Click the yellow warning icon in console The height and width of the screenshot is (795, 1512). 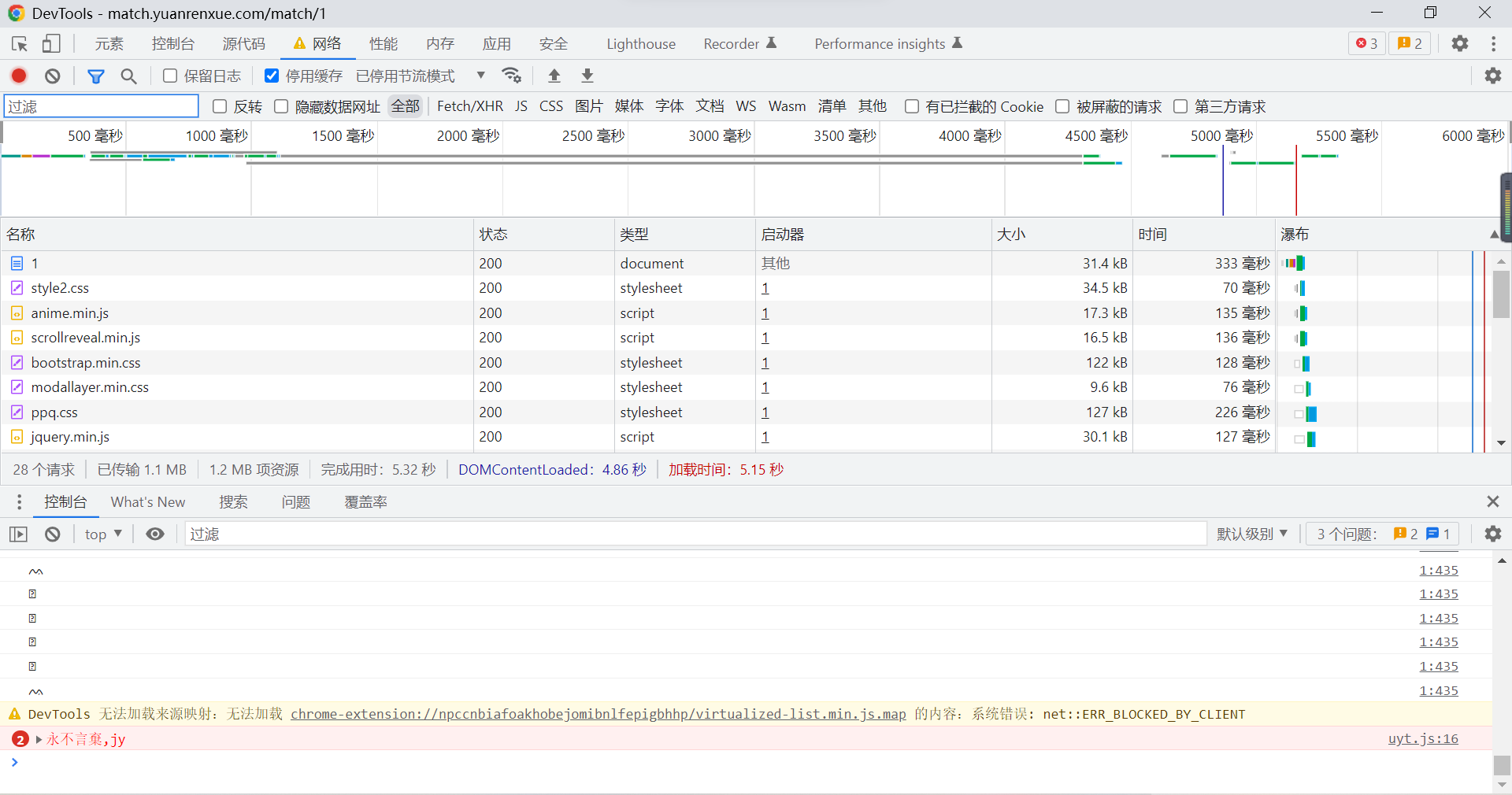(14, 715)
